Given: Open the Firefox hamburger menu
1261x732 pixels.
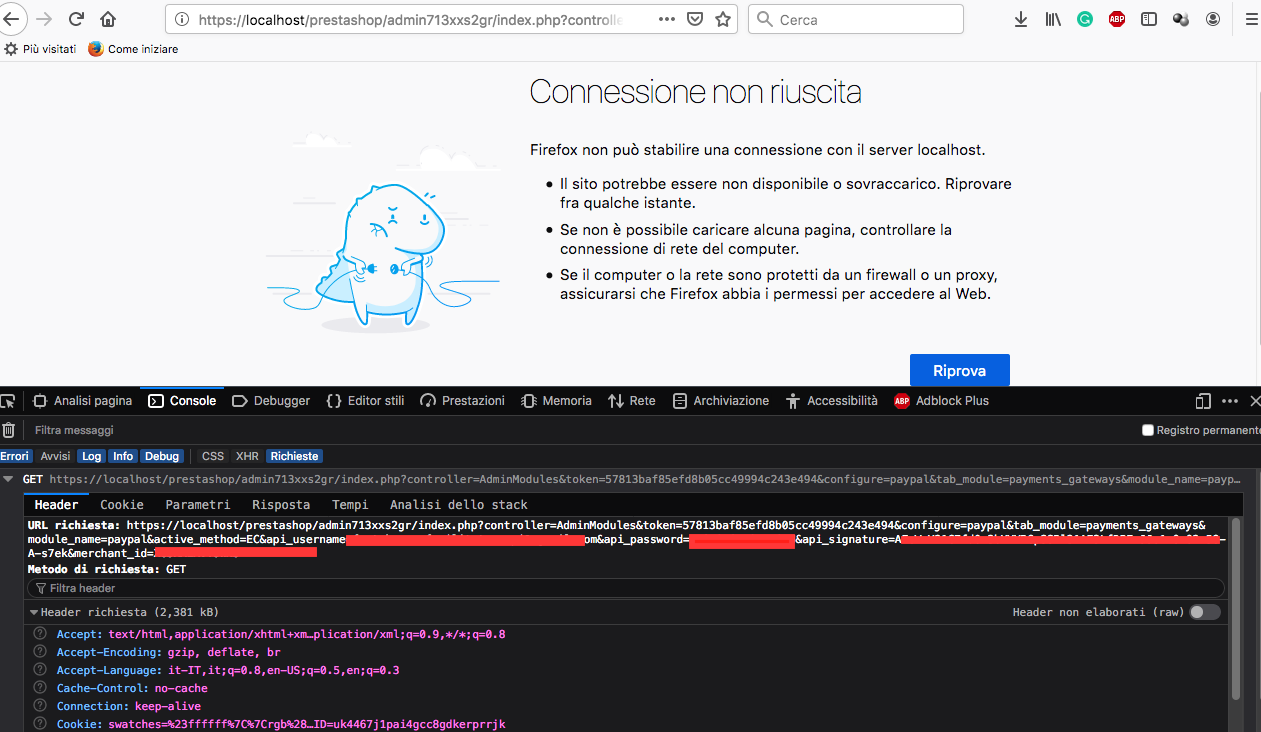Looking at the screenshot, I should (x=1253, y=19).
